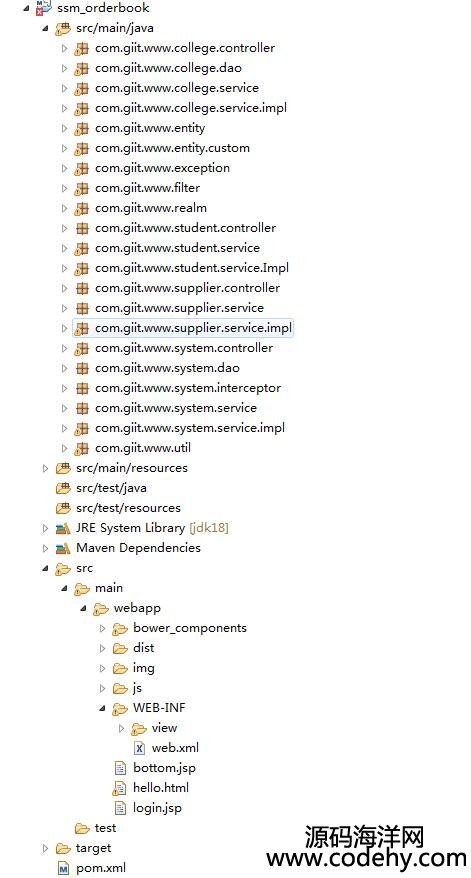Select com.giit.www.supplier.service.impl package
Viewport: 471px width, 878px height.
point(193,328)
